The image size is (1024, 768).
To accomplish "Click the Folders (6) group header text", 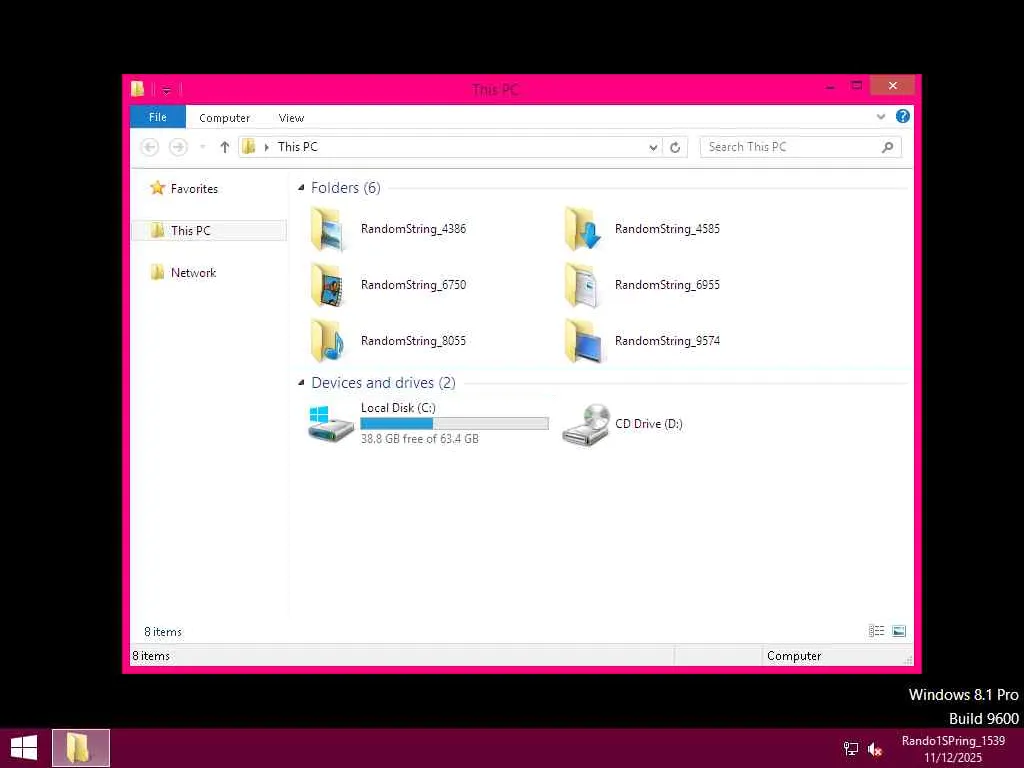I will coord(345,188).
